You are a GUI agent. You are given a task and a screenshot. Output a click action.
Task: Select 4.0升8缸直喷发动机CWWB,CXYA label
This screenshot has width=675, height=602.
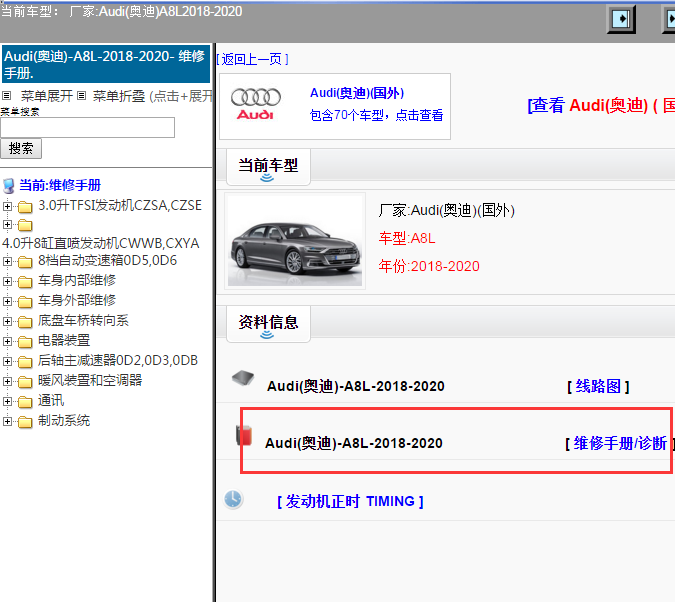(x=101, y=243)
